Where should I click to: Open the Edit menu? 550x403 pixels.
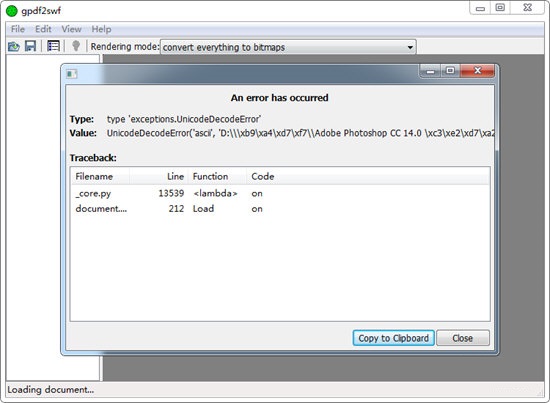click(x=43, y=29)
